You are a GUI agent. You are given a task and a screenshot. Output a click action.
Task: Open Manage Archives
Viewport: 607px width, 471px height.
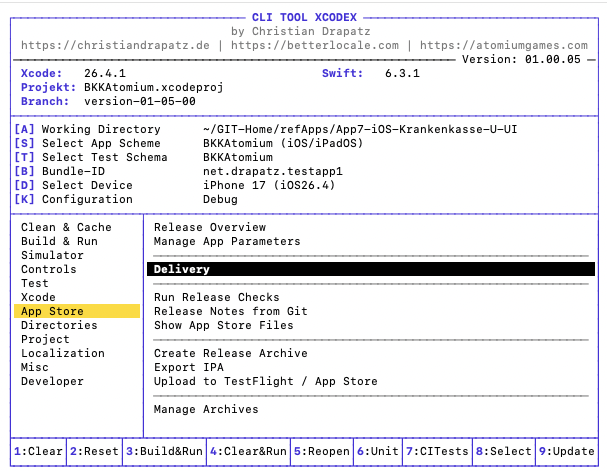(206, 409)
